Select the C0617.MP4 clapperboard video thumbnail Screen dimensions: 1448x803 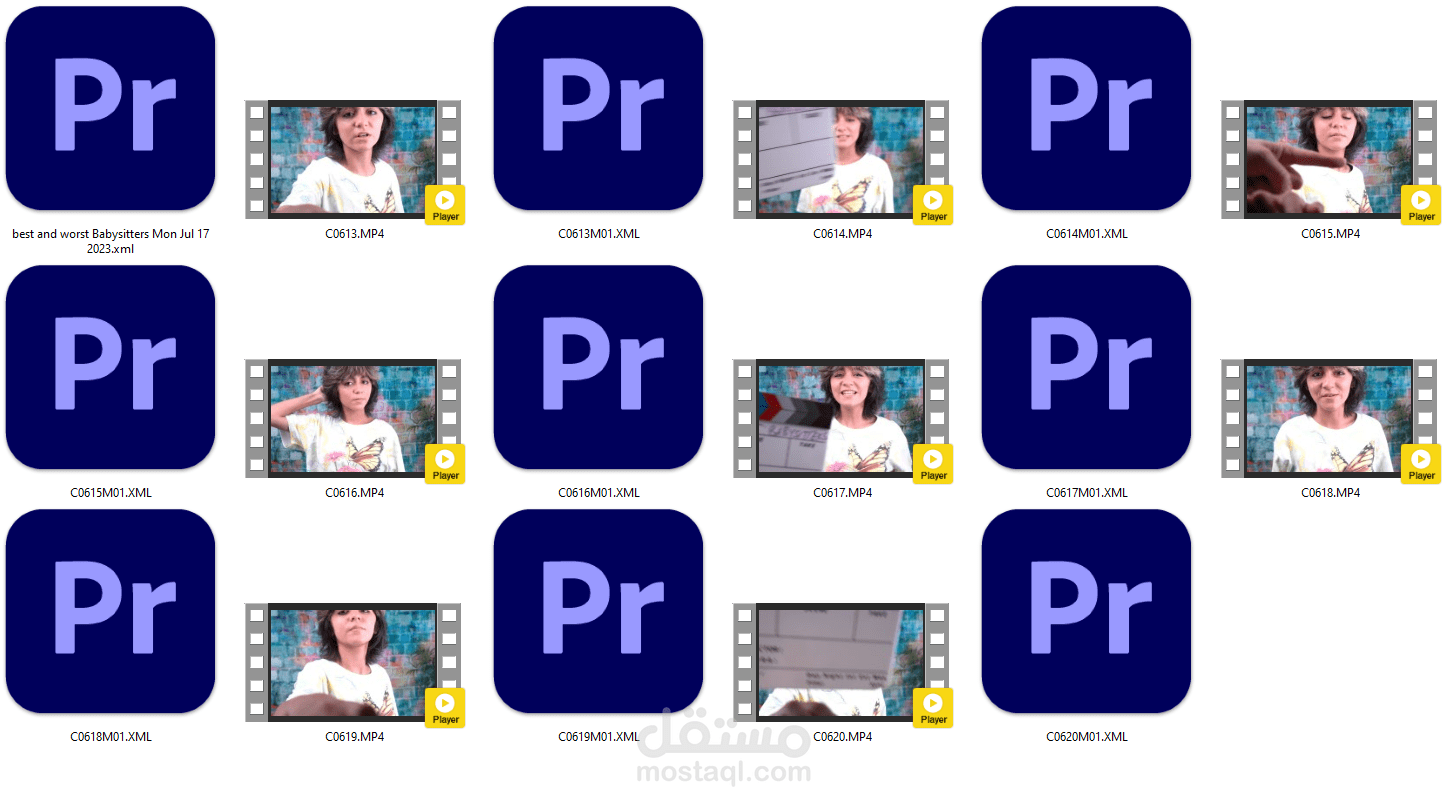point(841,418)
